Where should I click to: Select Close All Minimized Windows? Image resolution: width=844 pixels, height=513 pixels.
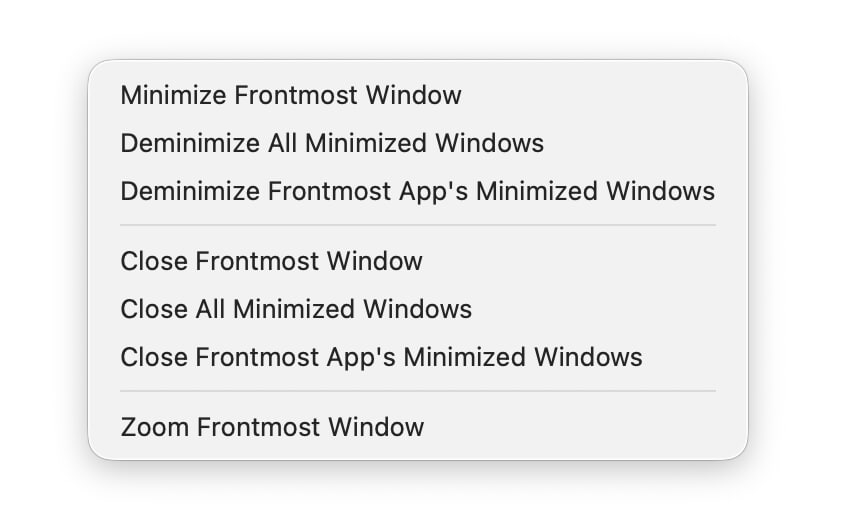296,309
